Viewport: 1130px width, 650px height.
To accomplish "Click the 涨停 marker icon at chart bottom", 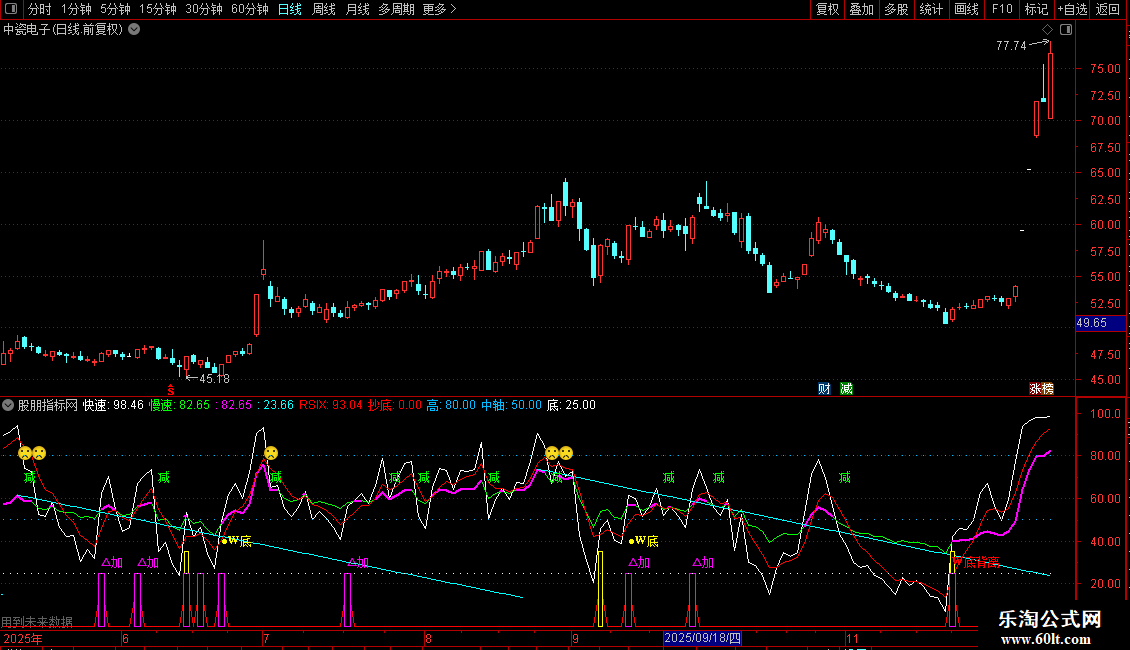I will pos(1041,388).
